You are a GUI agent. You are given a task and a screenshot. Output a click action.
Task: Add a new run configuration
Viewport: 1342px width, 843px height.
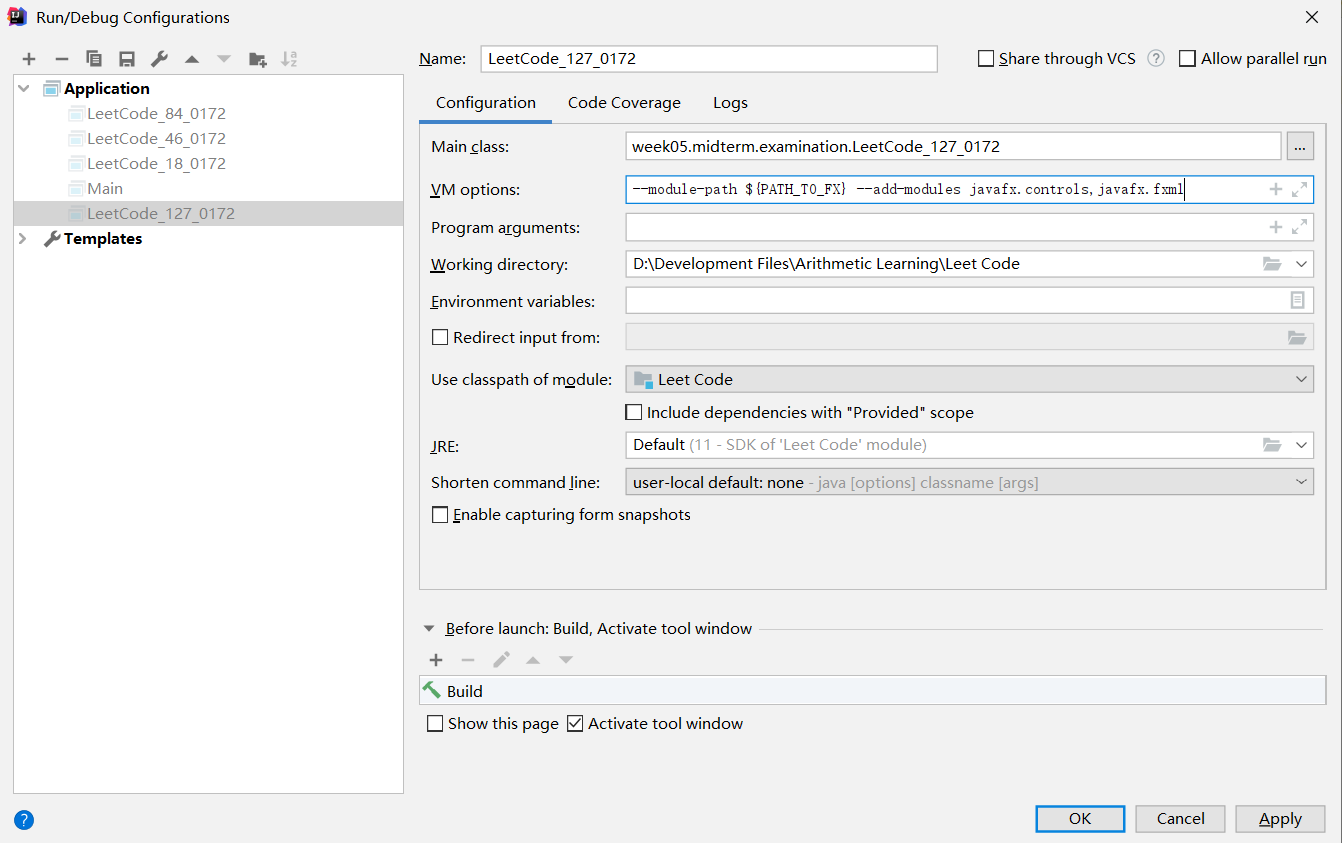[28, 58]
